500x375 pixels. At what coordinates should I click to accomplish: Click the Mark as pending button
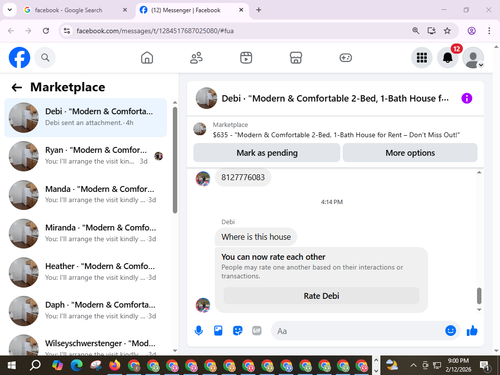tap(267, 153)
